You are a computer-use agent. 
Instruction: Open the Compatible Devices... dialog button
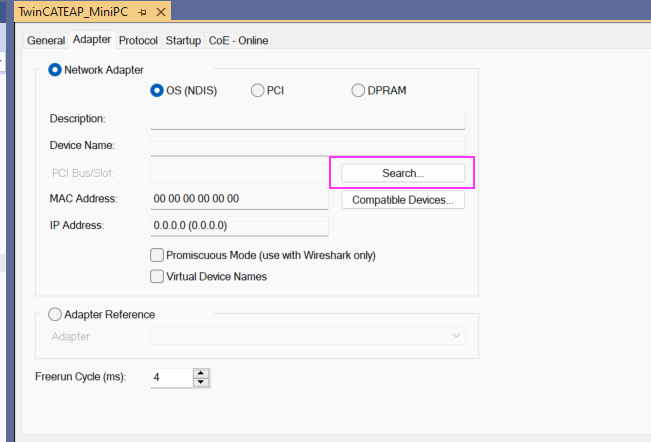(403, 200)
